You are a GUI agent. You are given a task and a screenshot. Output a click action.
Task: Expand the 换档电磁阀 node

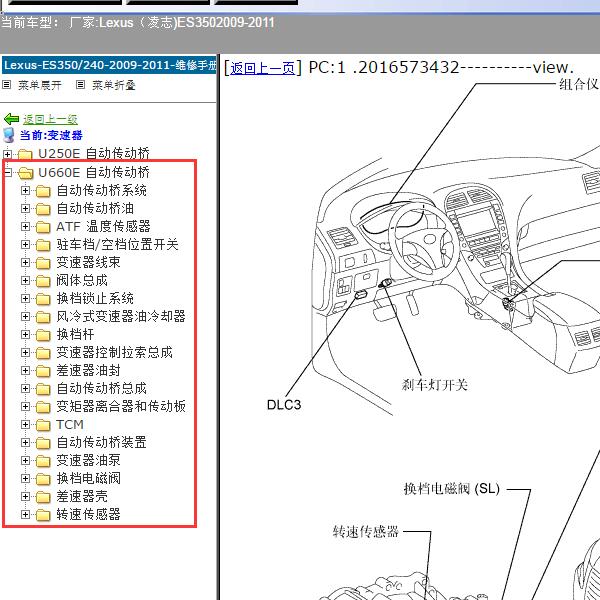(25, 478)
